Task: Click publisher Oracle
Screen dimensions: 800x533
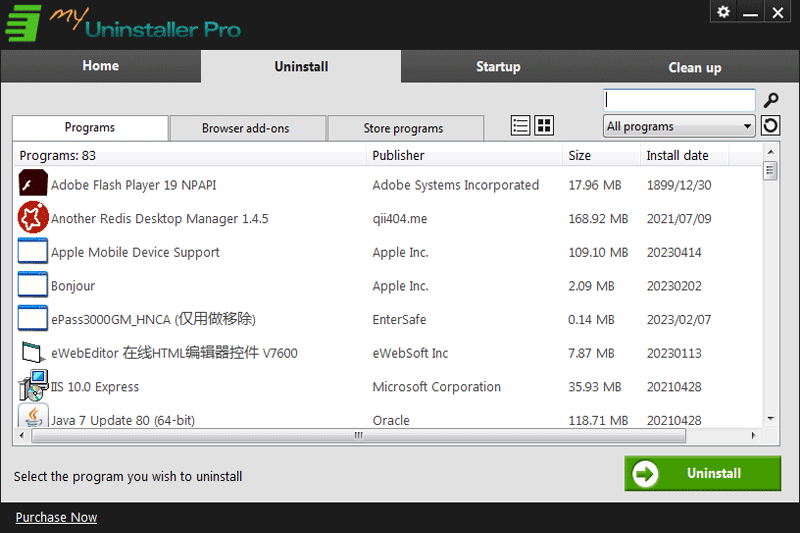Action: (391, 420)
